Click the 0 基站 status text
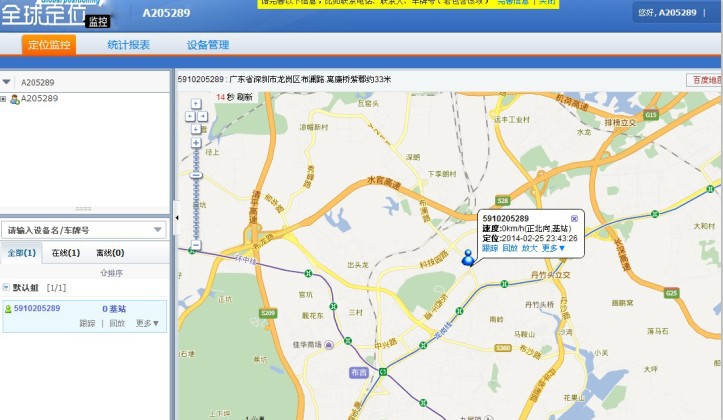 click(x=114, y=308)
